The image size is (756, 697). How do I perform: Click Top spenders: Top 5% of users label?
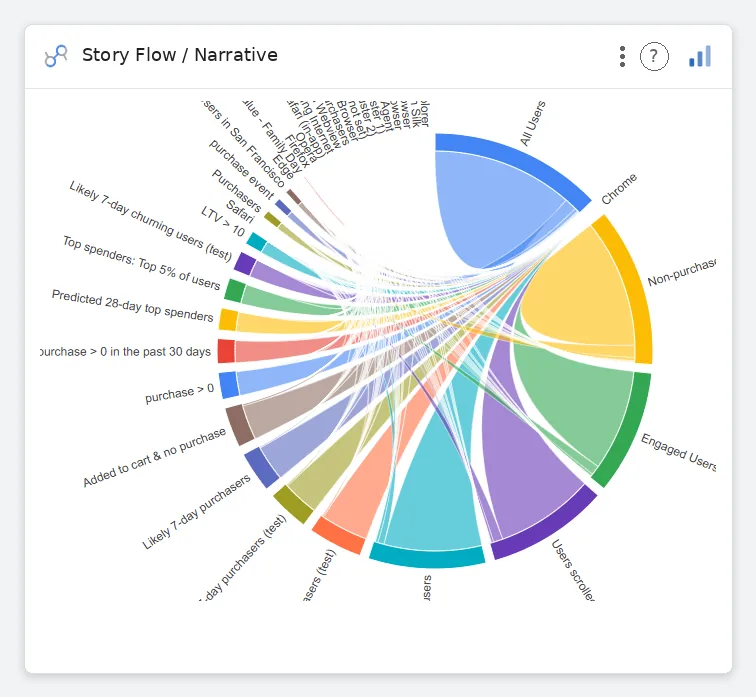[x=142, y=263]
